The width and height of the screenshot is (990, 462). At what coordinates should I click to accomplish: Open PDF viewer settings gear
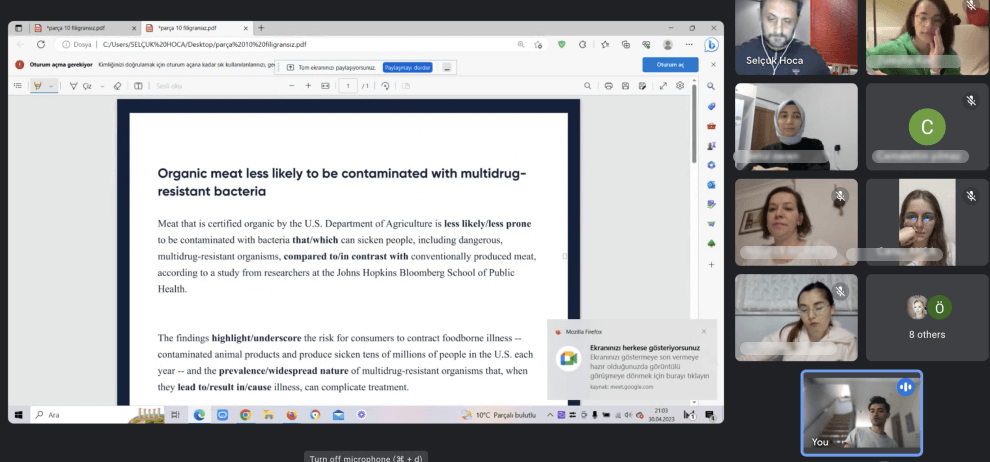[680, 86]
